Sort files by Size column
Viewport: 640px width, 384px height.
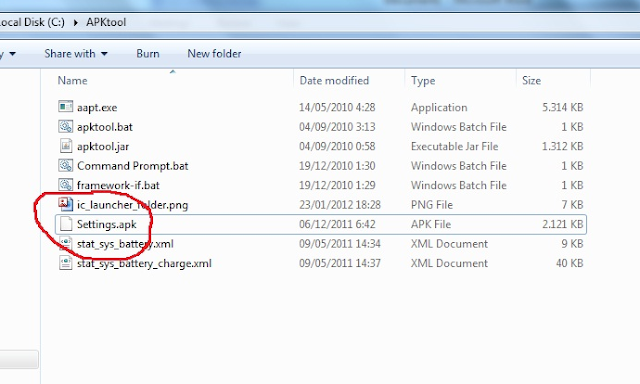531,80
